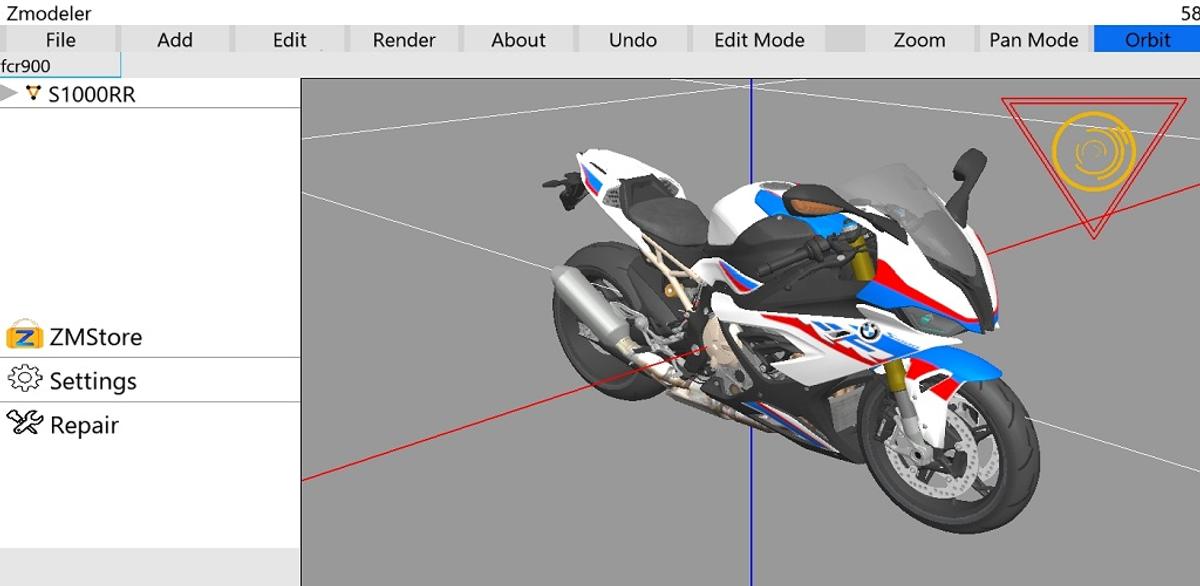The height and width of the screenshot is (586, 1200).
Task: Click the S1000RR node icon
Action: (34, 93)
